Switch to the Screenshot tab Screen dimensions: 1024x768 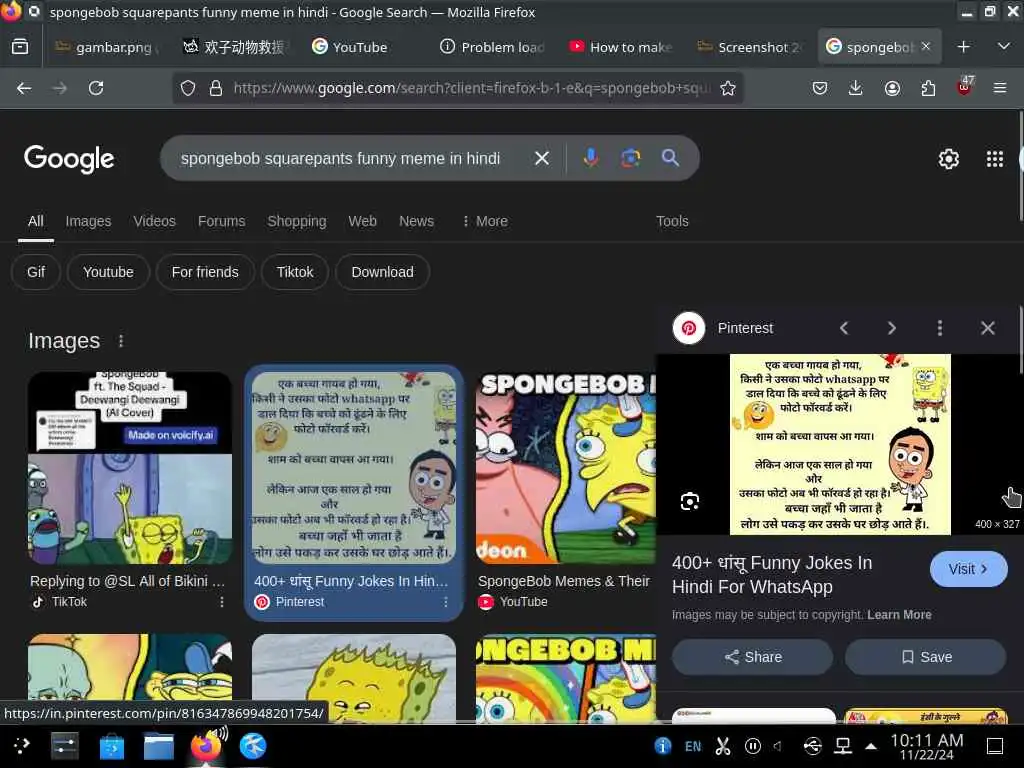click(x=748, y=47)
